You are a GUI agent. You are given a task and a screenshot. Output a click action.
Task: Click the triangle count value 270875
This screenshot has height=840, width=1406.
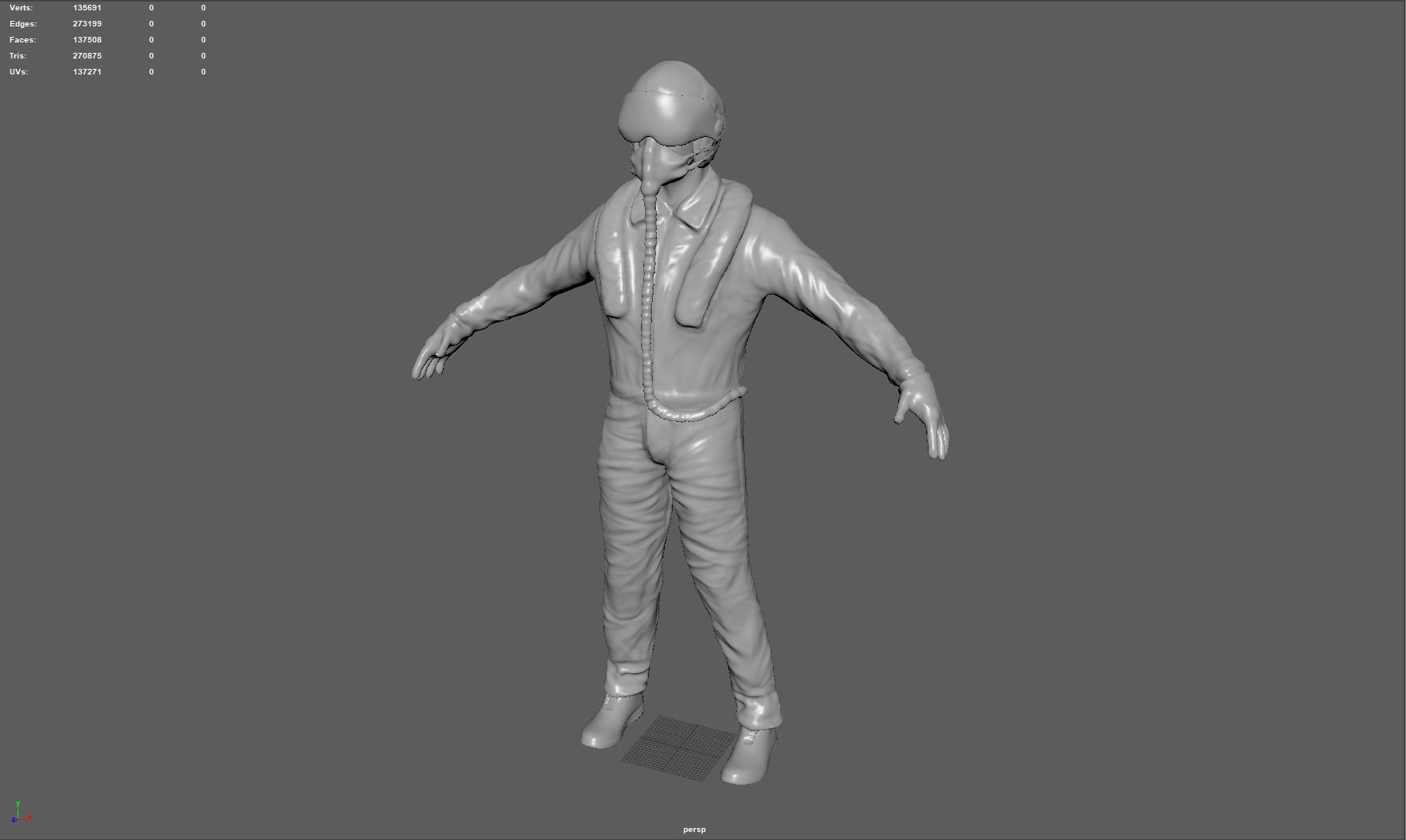[x=87, y=56]
